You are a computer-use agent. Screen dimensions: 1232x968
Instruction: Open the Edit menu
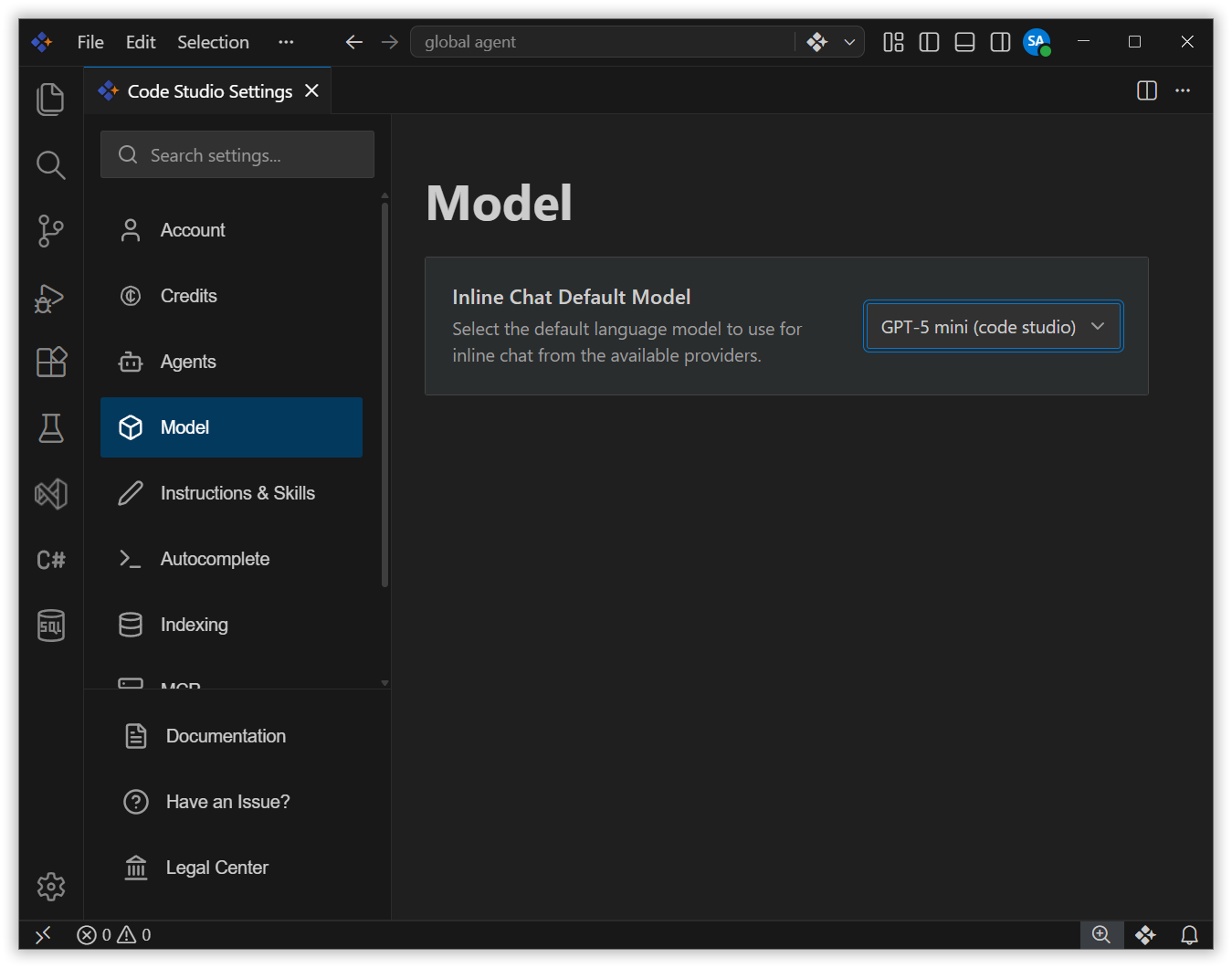141,42
